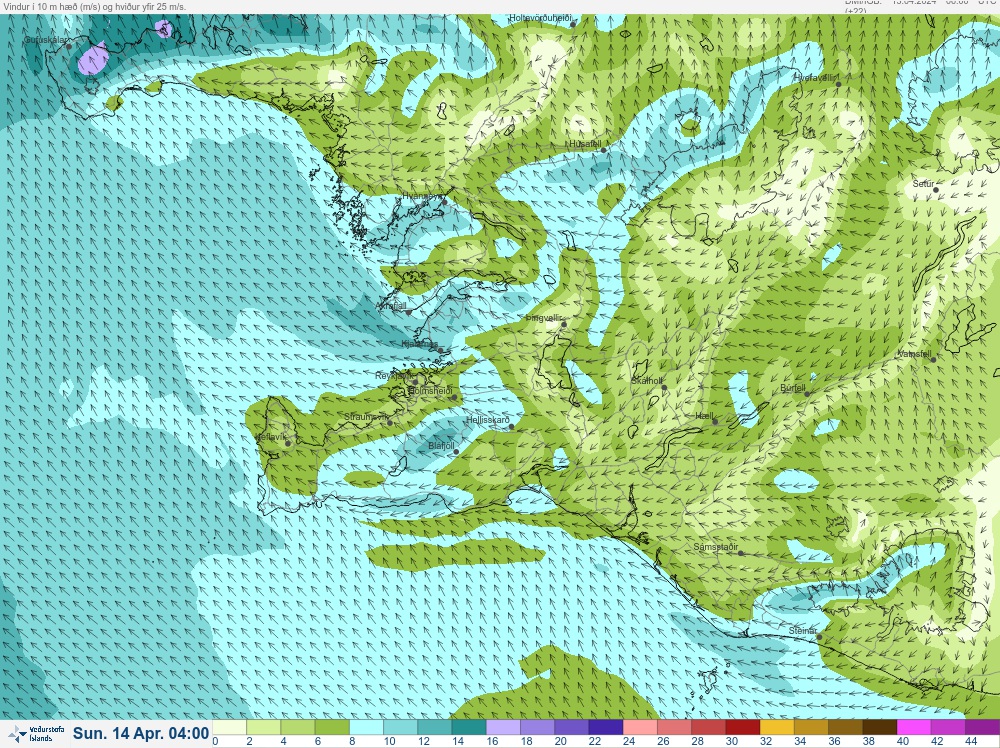Viewport: 1000px width, 748px height.
Task: Select the 24–26 m/s pink legend swatch
Action: 641,728
